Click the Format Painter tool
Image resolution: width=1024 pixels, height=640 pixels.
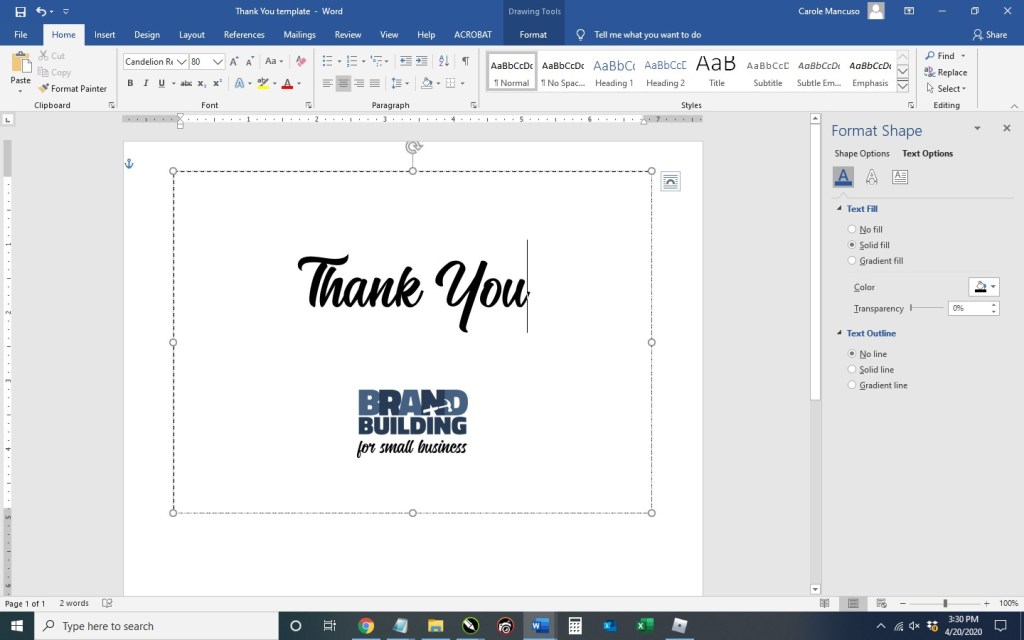tap(73, 89)
